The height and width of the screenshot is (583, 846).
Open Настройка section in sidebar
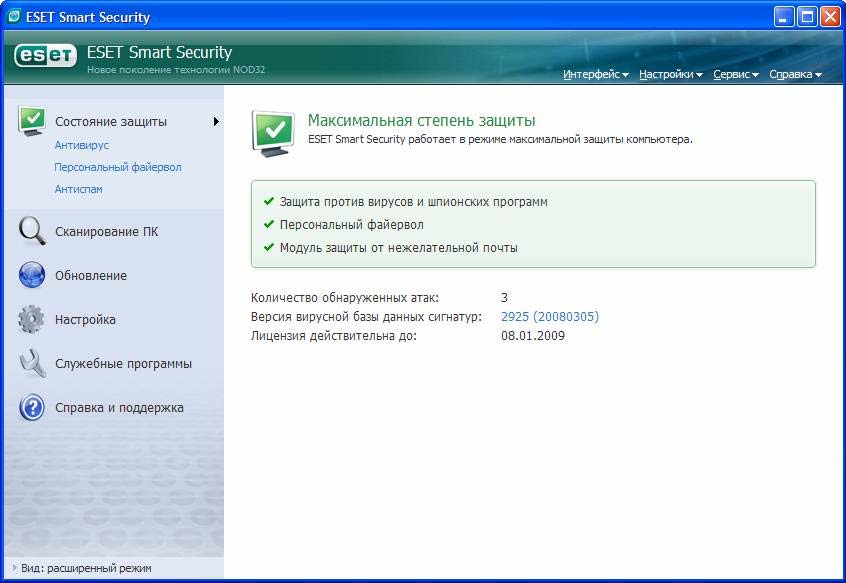(x=85, y=320)
